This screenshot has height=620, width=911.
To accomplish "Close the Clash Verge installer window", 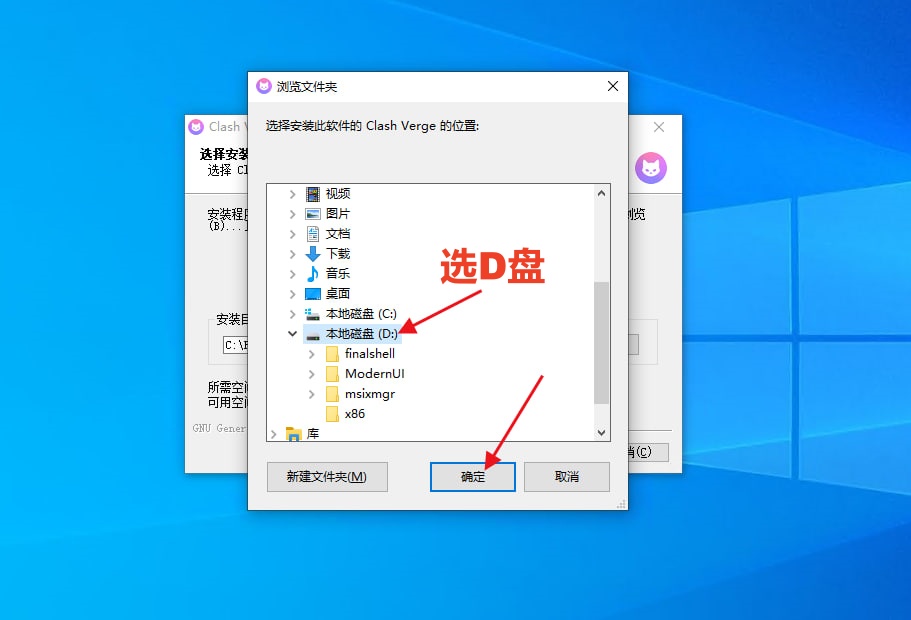I will [x=658, y=127].
